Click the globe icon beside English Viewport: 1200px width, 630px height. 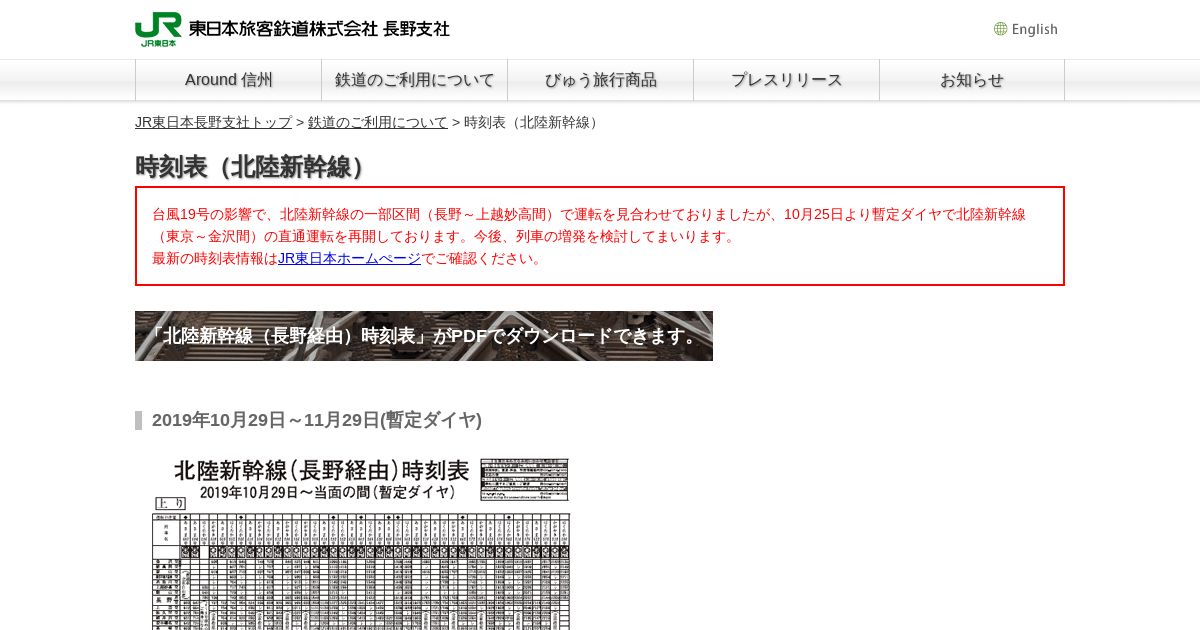[x=1000, y=29]
